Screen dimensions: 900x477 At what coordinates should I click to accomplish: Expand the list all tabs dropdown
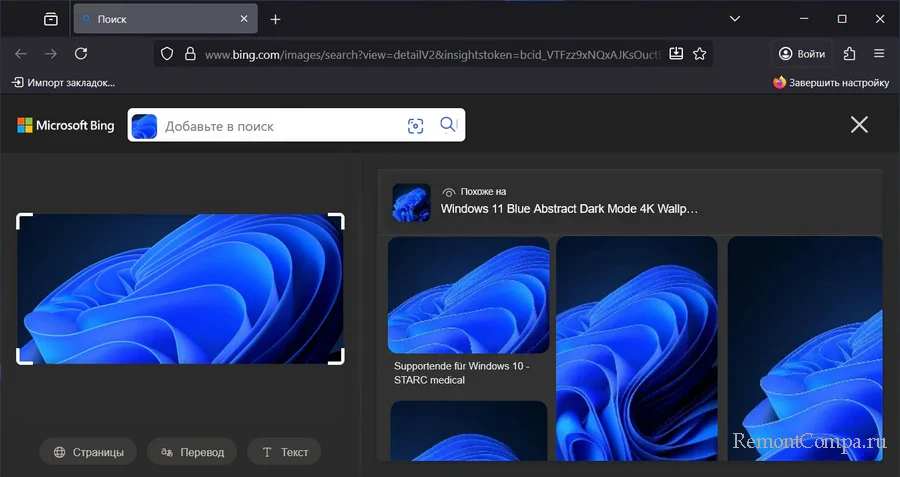click(735, 19)
